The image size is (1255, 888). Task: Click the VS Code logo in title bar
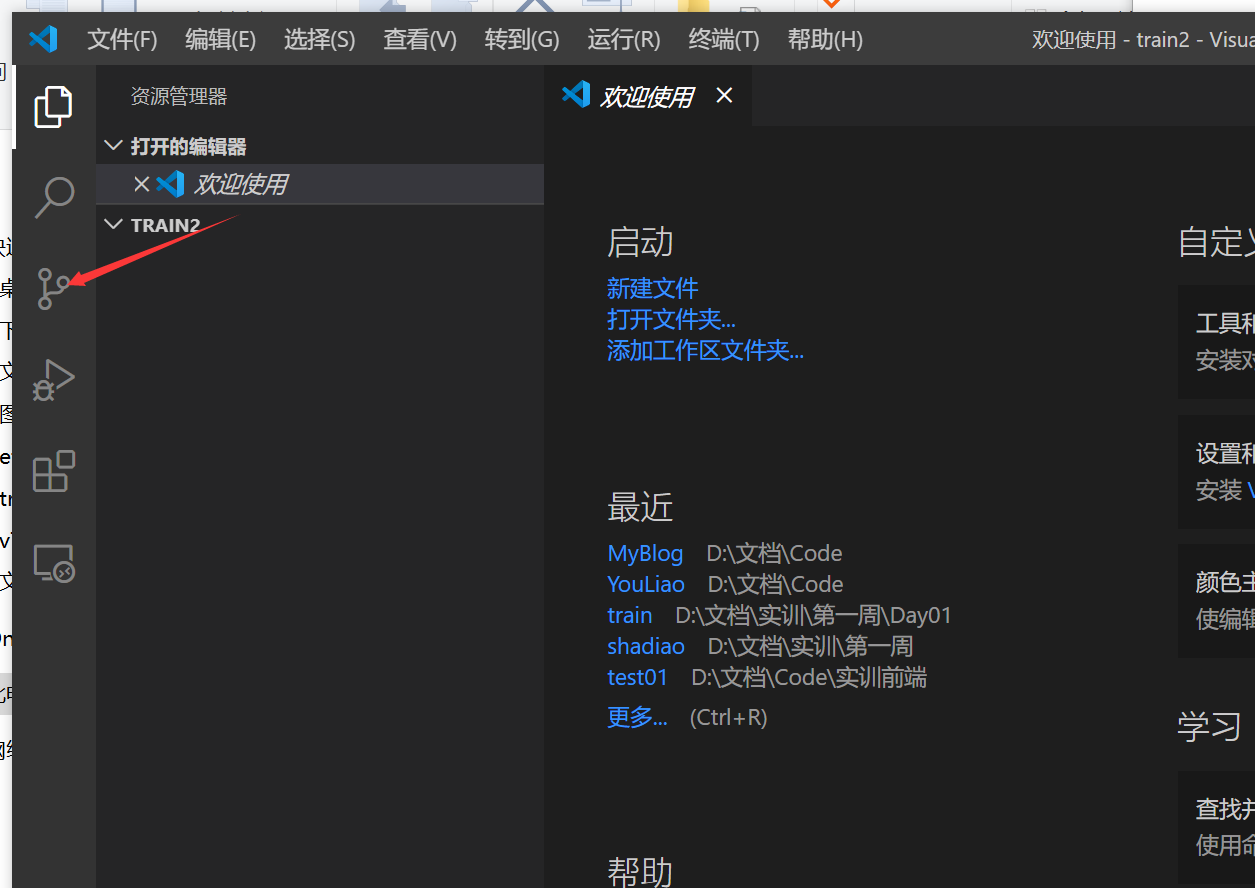tap(43, 39)
